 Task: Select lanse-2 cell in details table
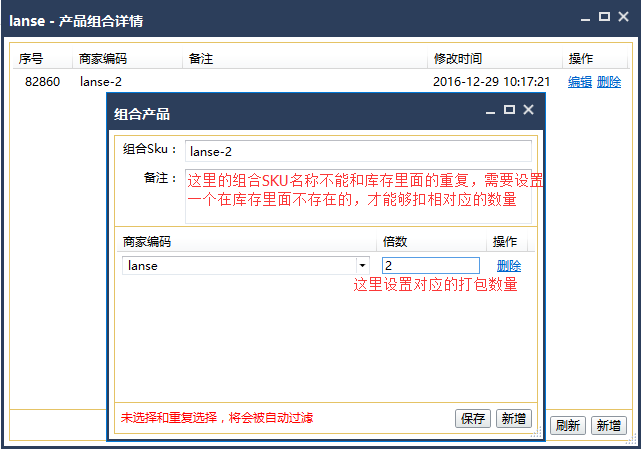point(101,82)
